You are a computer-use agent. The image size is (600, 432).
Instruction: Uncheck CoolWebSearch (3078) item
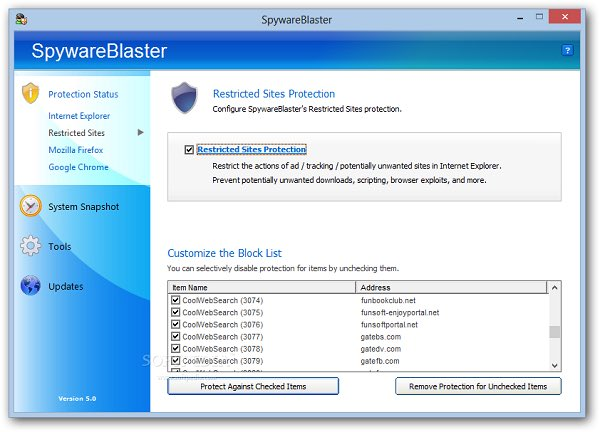(175, 349)
